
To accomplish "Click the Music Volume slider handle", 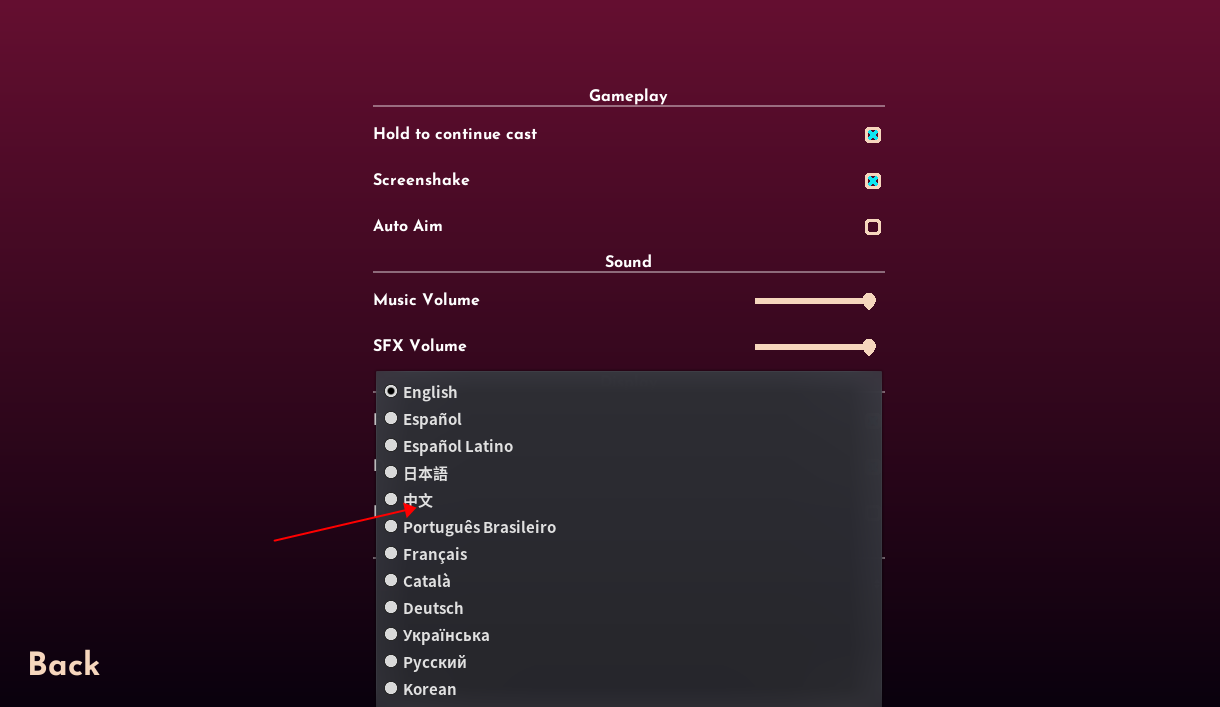I will point(869,301).
